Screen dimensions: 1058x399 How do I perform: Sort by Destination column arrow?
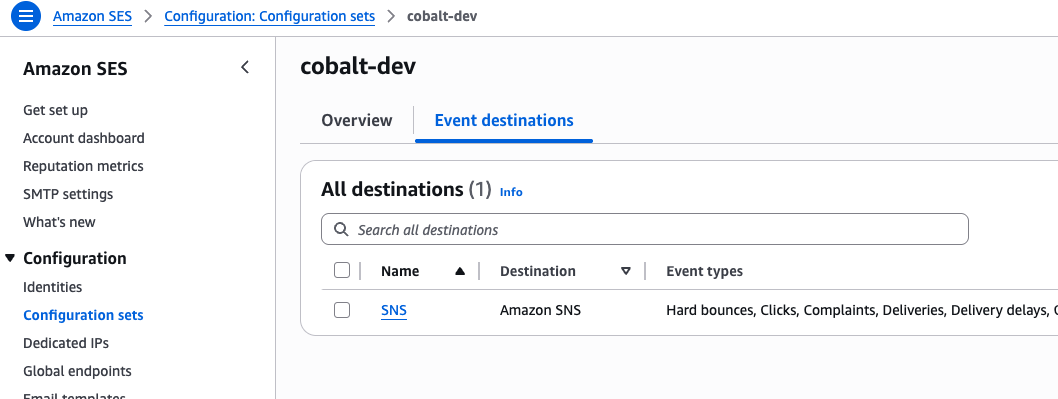[625, 271]
